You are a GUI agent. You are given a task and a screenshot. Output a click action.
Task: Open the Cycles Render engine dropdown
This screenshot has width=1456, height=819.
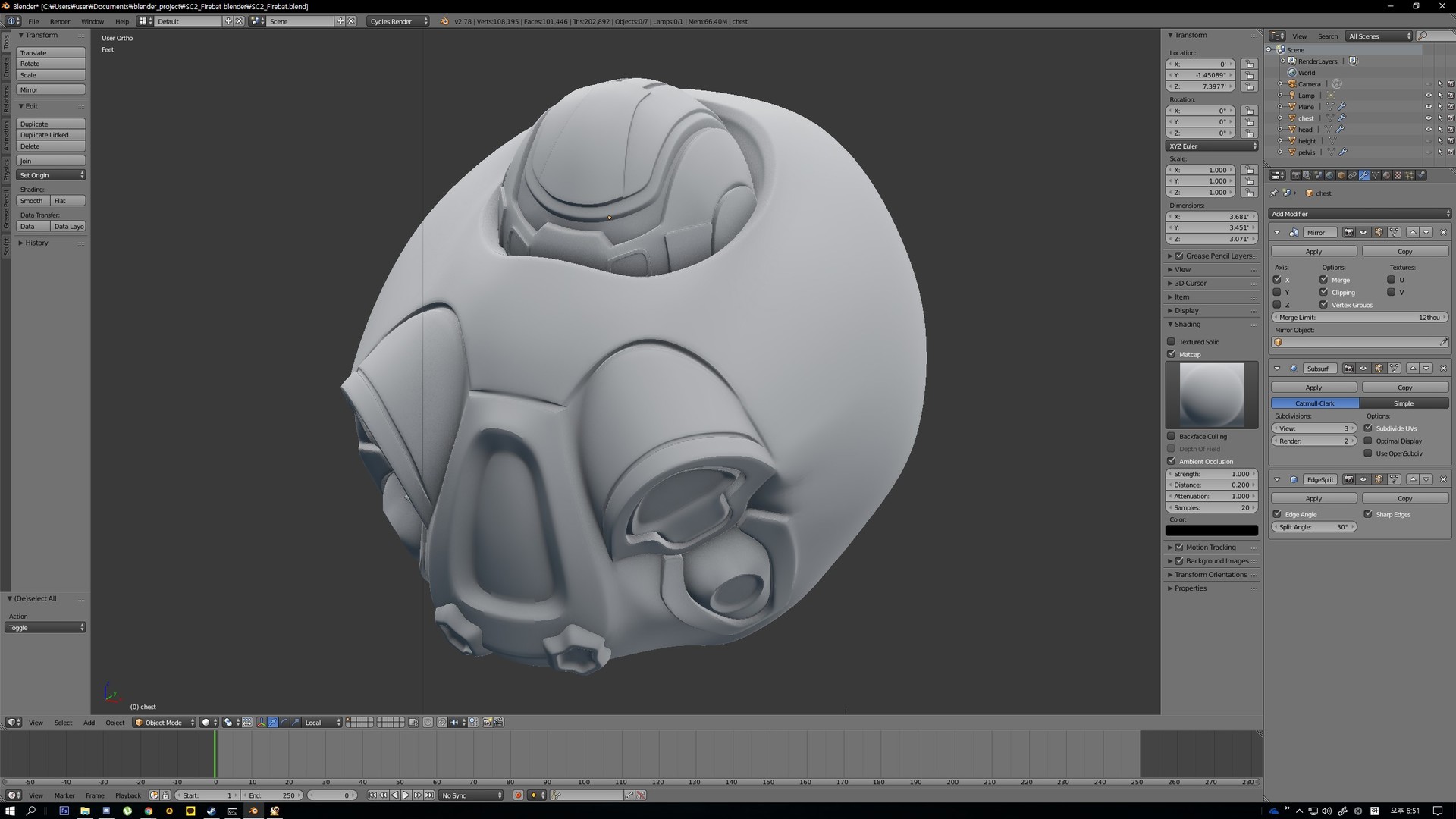[x=398, y=21]
